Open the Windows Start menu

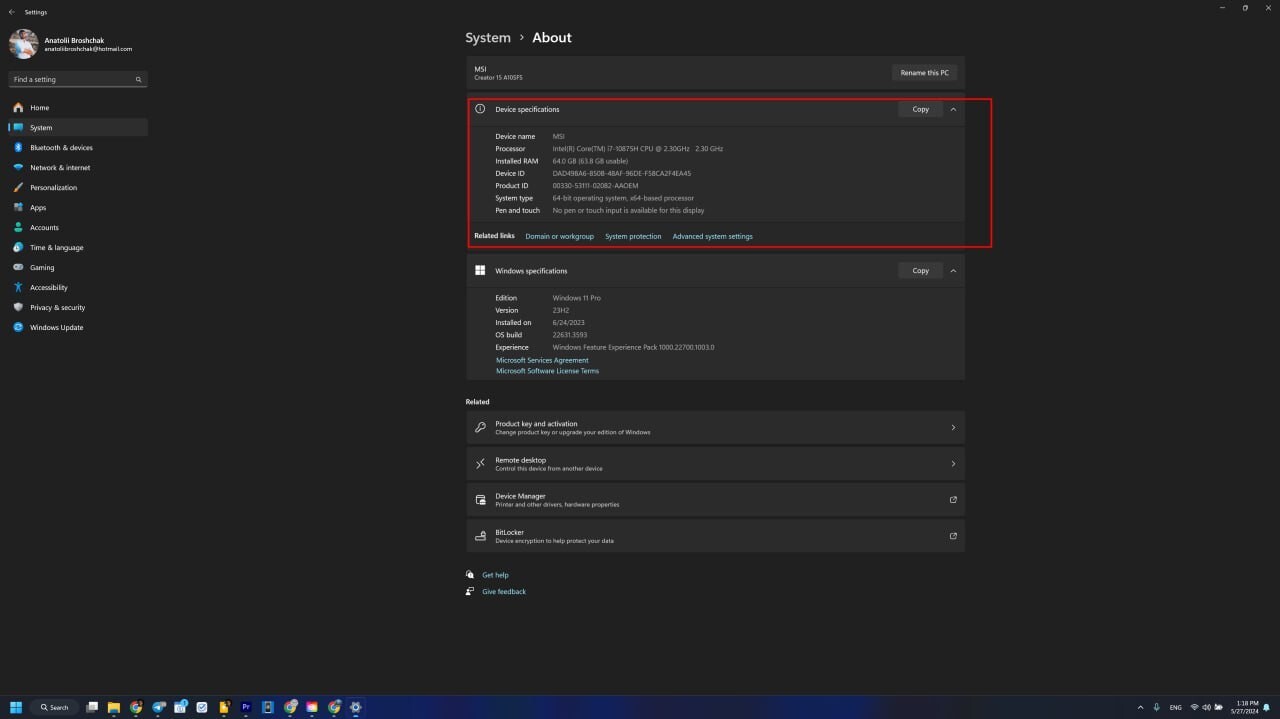coord(16,707)
